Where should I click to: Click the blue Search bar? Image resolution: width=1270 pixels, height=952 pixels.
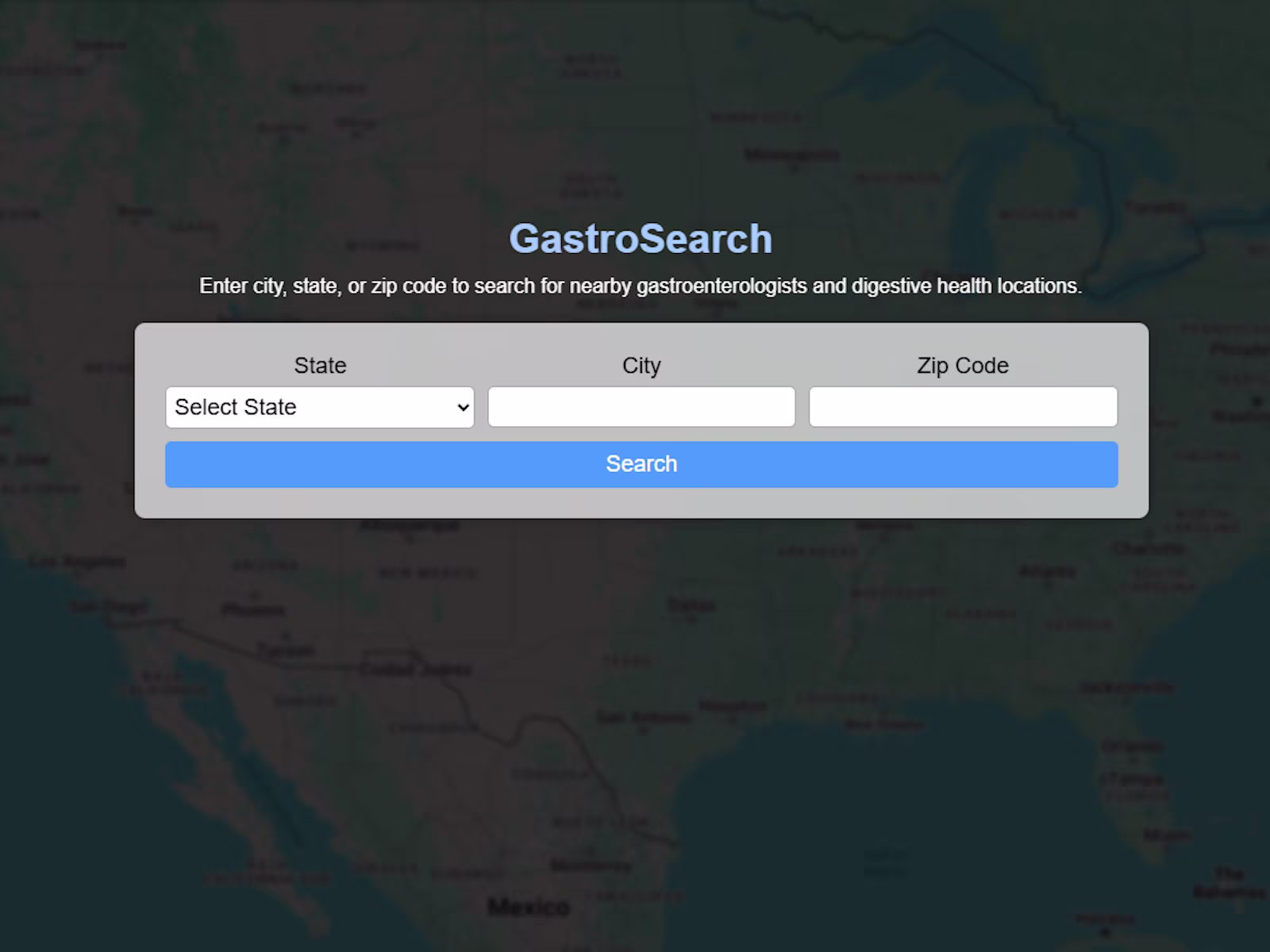coord(641,463)
